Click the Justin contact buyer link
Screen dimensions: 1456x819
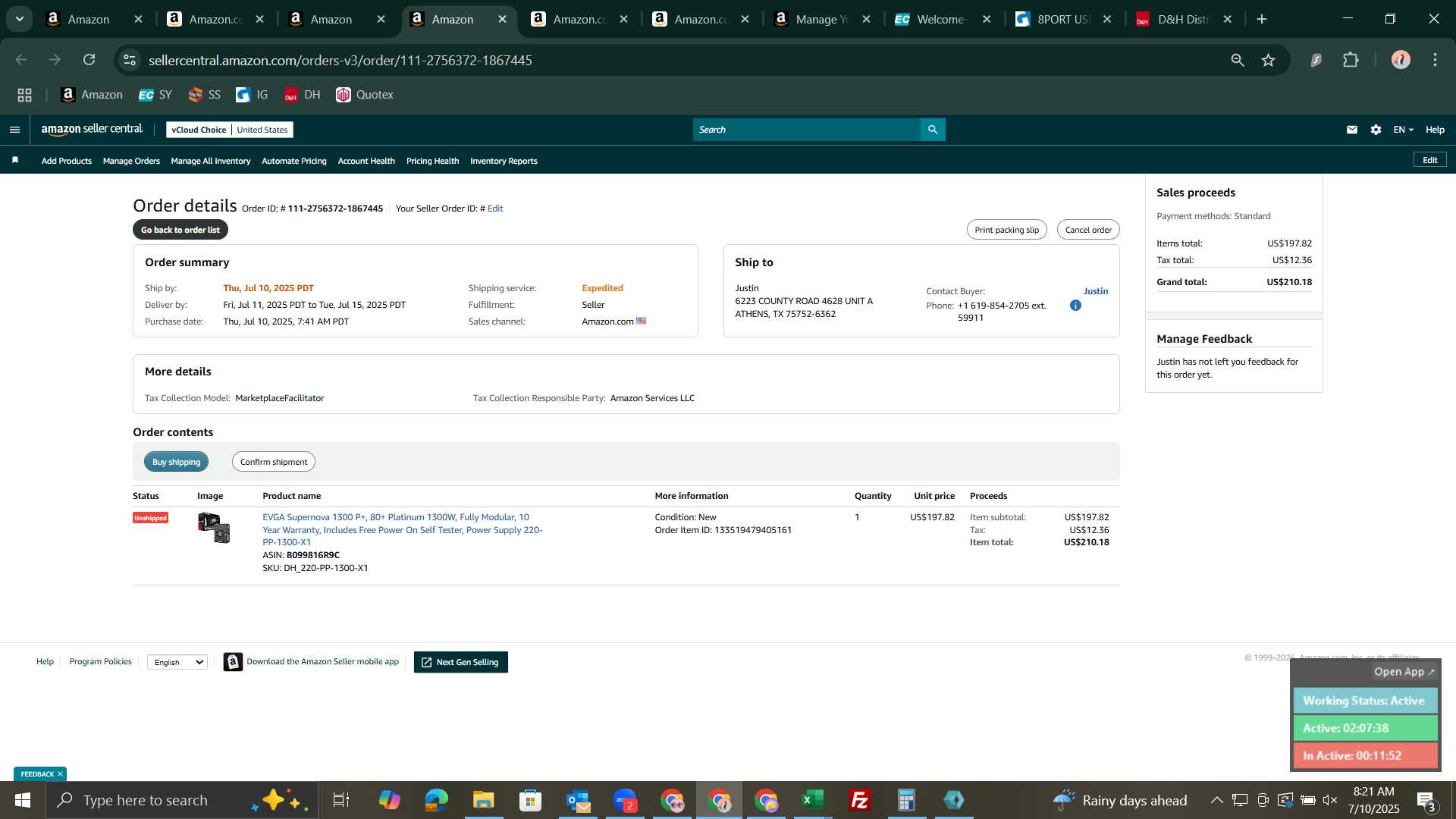1095,291
